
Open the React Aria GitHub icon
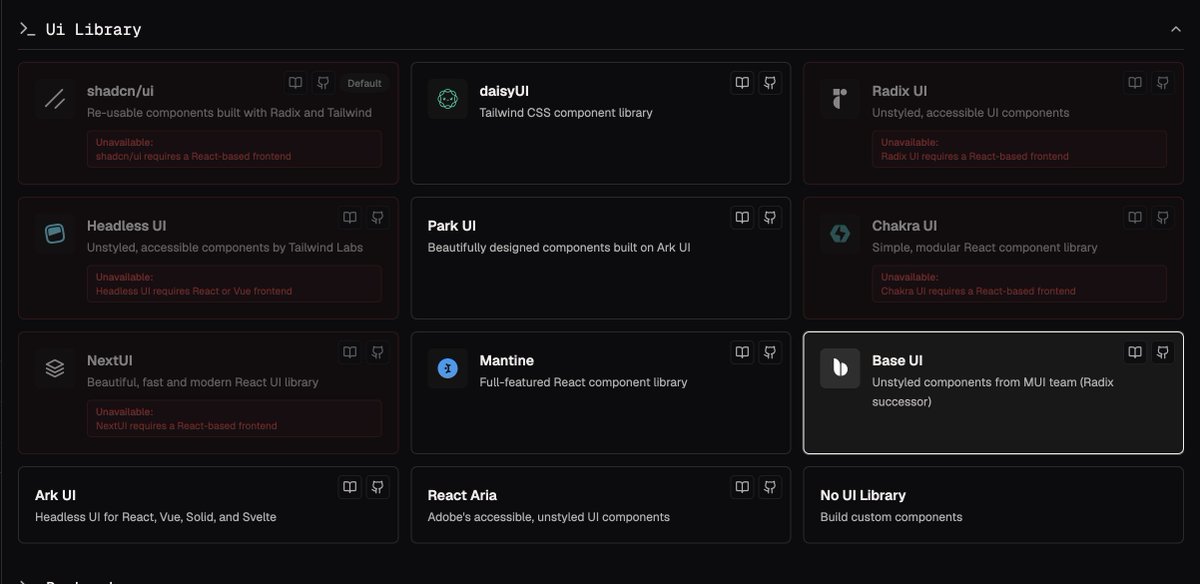[x=770, y=487]
